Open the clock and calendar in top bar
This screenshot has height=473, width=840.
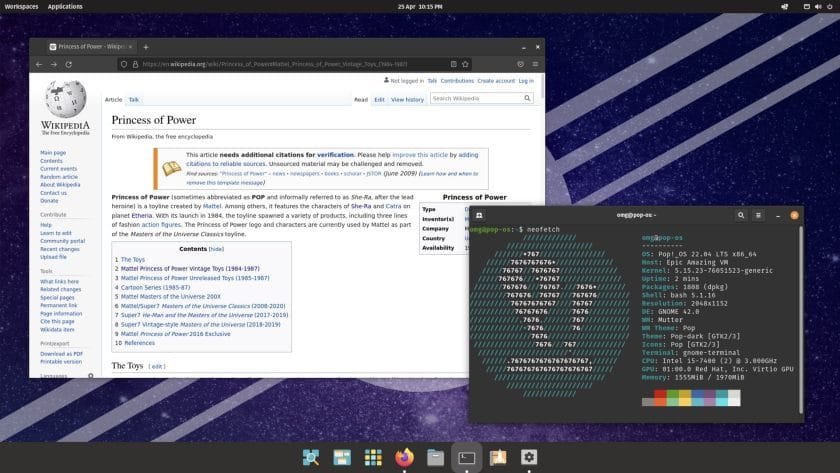(x=420, y=6)
